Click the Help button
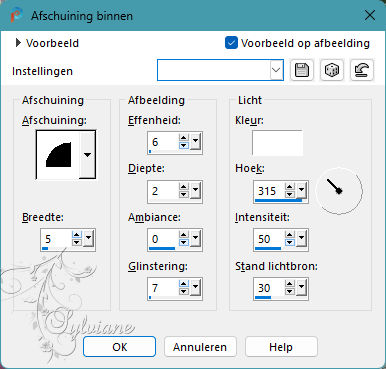The image size is (386, 369). pyautogui.click(x=281, y=347)
